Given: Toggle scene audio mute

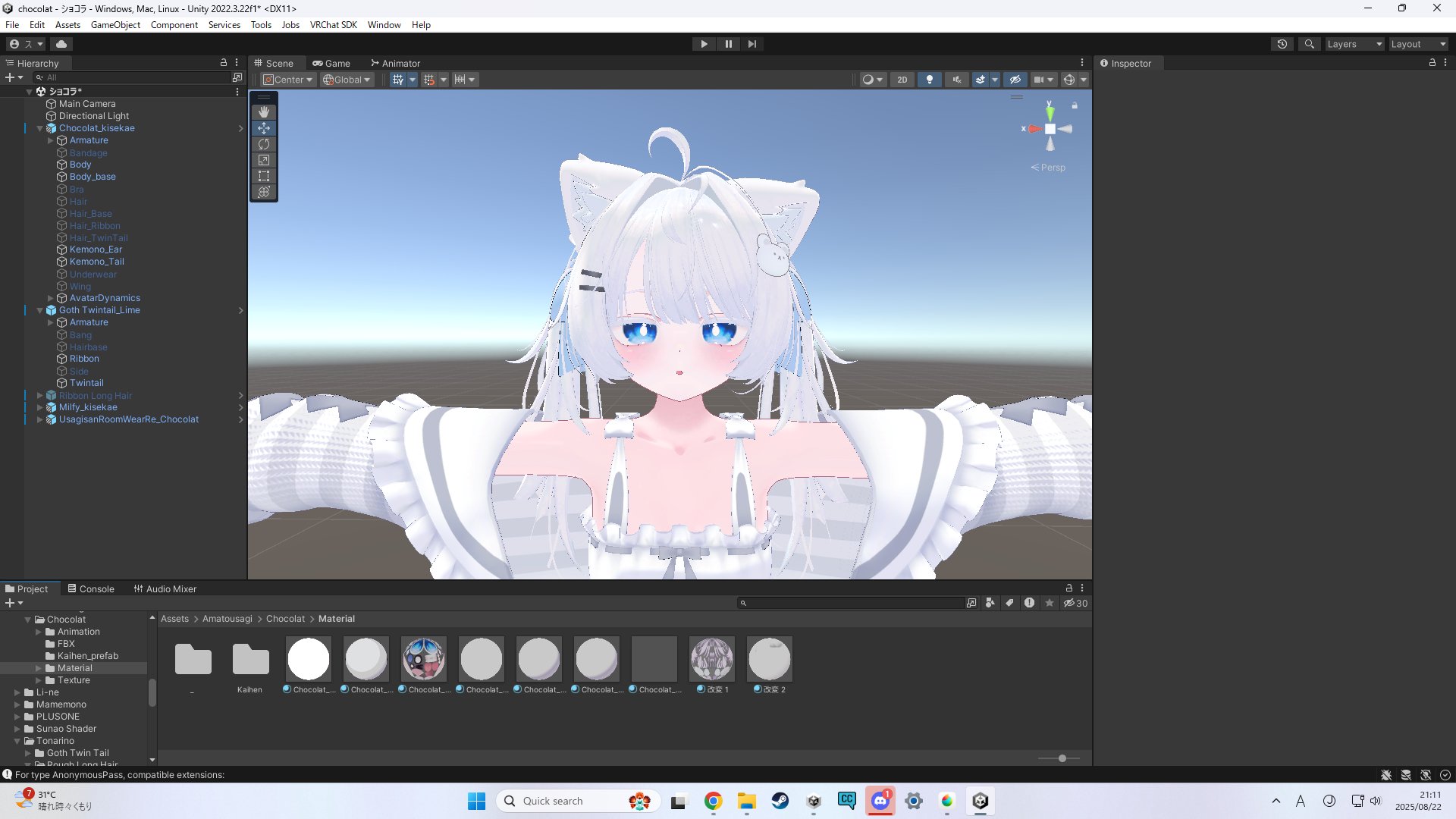Looking at the screenshot, I should 957,80.
